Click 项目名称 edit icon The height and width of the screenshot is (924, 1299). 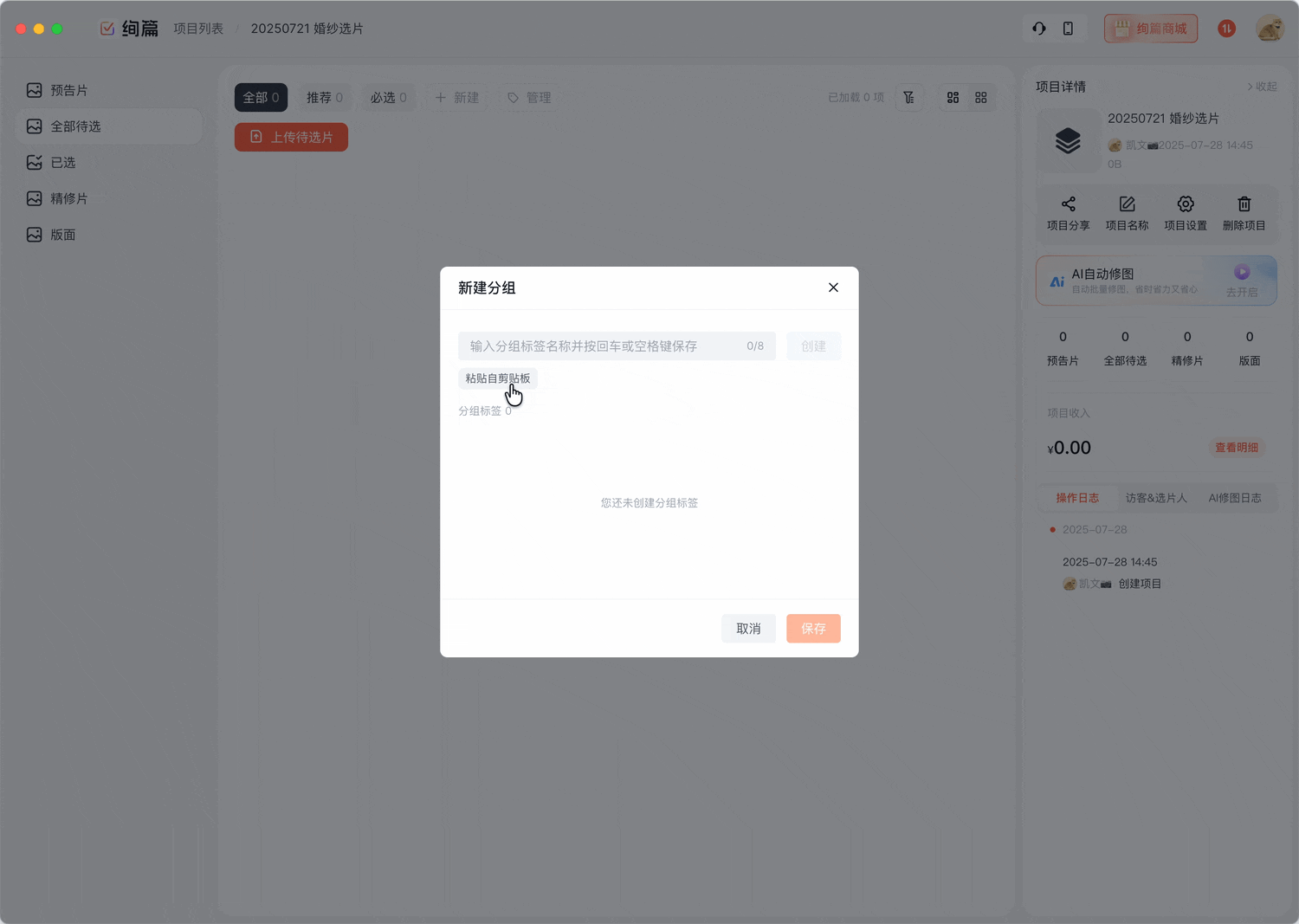pos(1127,213)
